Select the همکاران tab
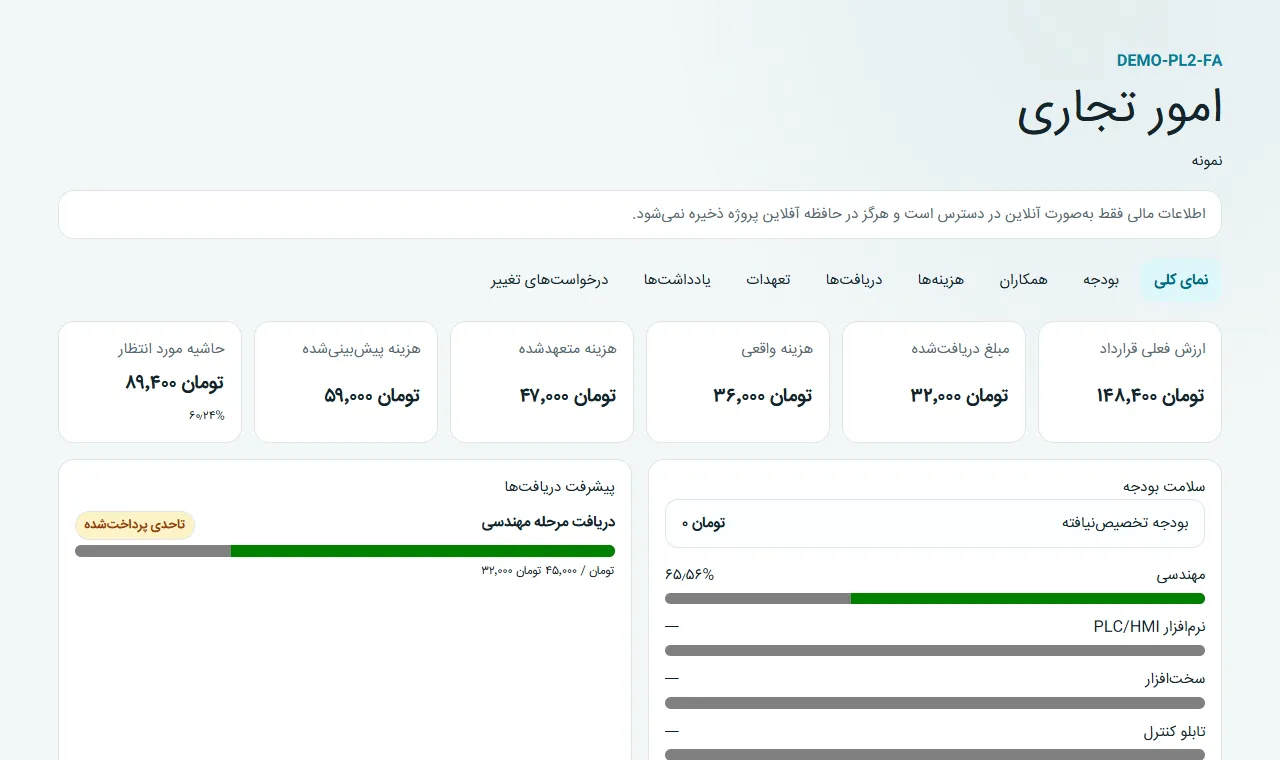 coord(1024,280)
